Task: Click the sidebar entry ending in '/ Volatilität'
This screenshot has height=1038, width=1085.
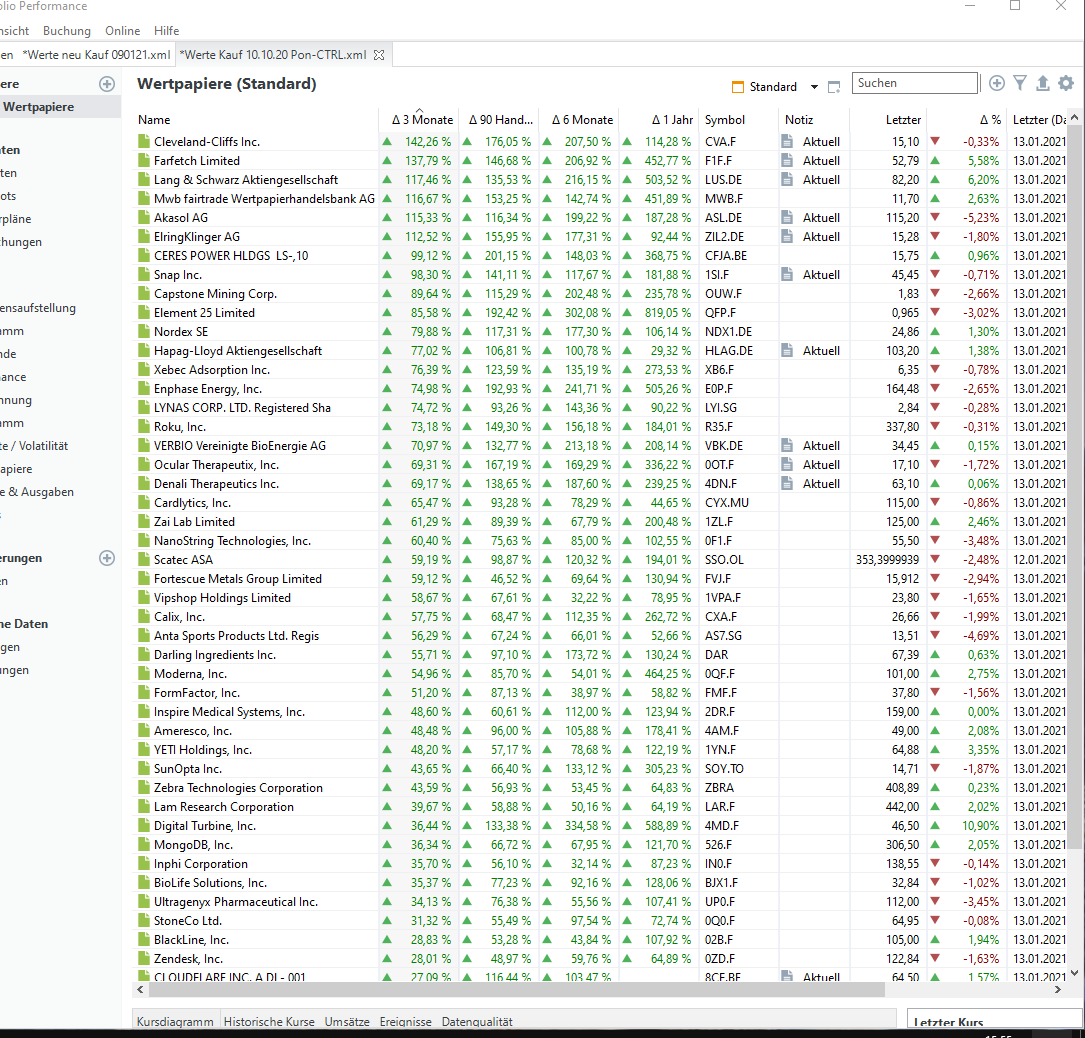Action: tap(34, 446)
